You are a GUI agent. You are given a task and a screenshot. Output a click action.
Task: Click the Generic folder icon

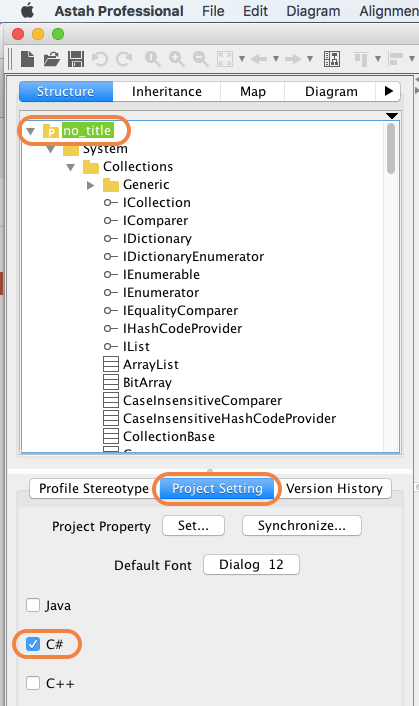(x=111, y=185)
